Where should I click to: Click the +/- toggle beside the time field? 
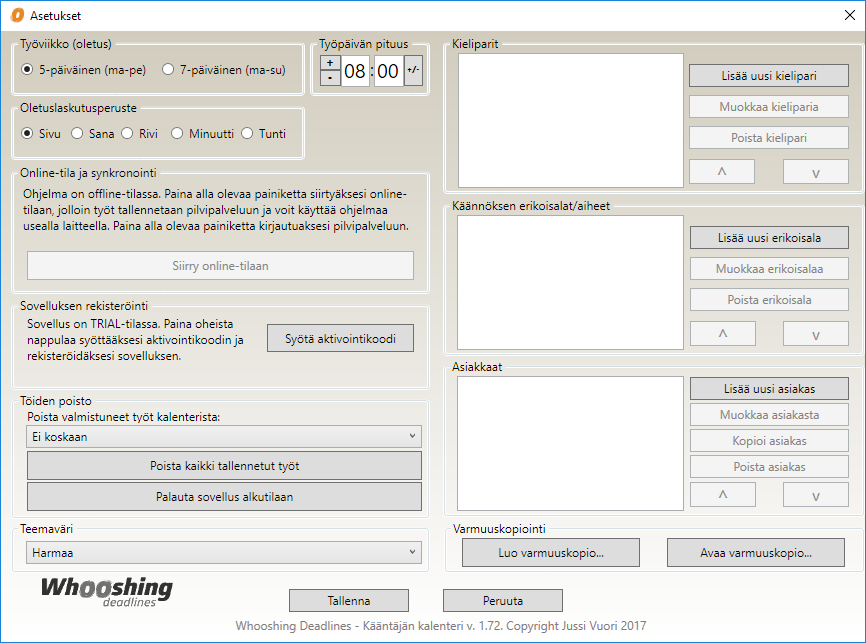pos(413,71)
